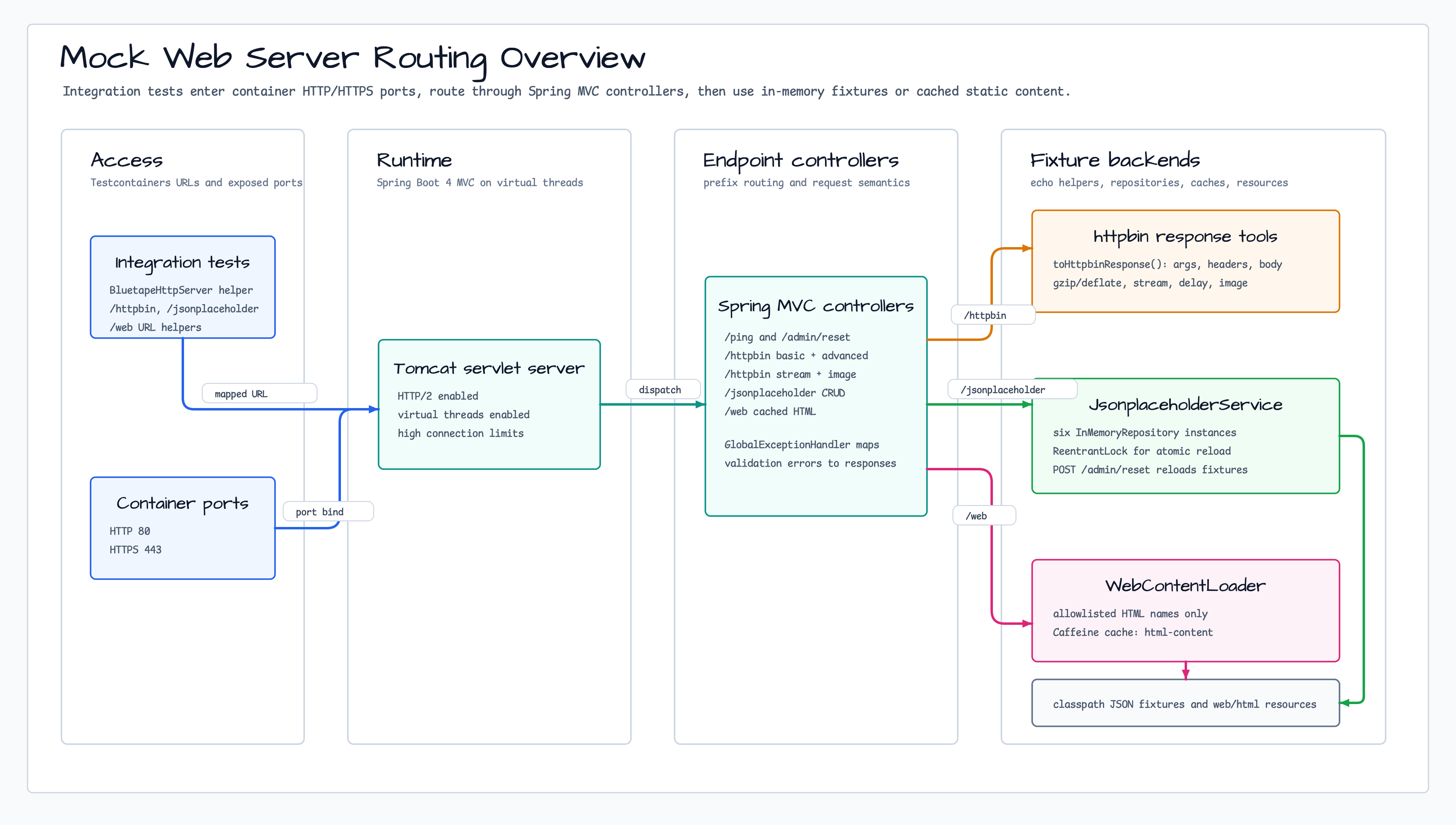Viewport: 1456px width, 825px height.
Task: Click the 'port bind' edge label
Action: point(328,512)
